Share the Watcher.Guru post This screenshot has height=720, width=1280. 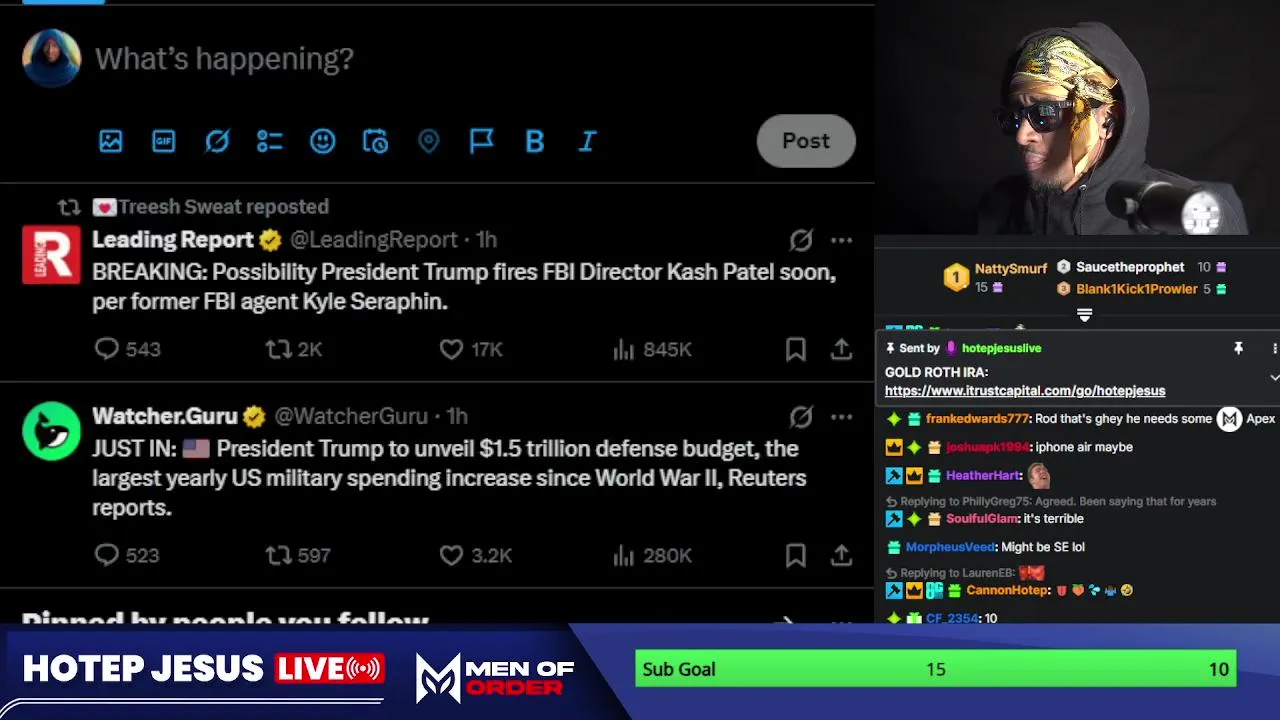coord(842,555)
